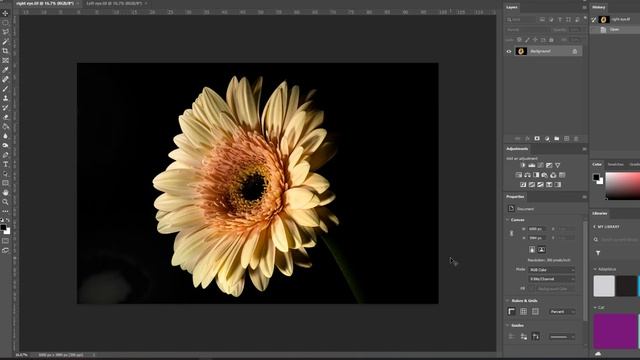Select the Frame tool
The image size is (640, 360).
[5, 60]
